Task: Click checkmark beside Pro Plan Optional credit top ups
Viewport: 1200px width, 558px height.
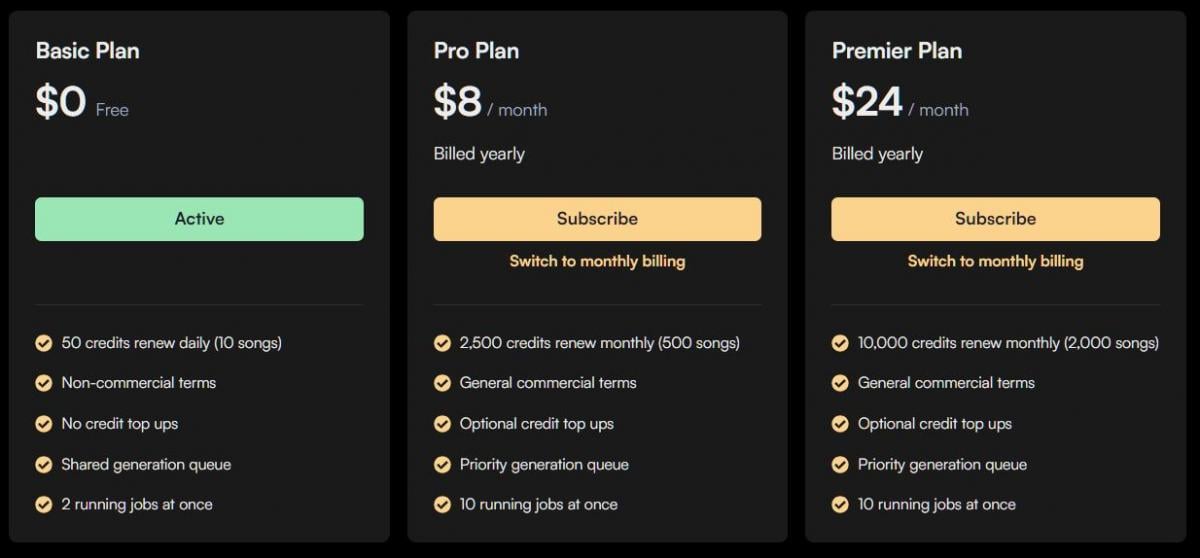Action: click(x=442, y=424)
